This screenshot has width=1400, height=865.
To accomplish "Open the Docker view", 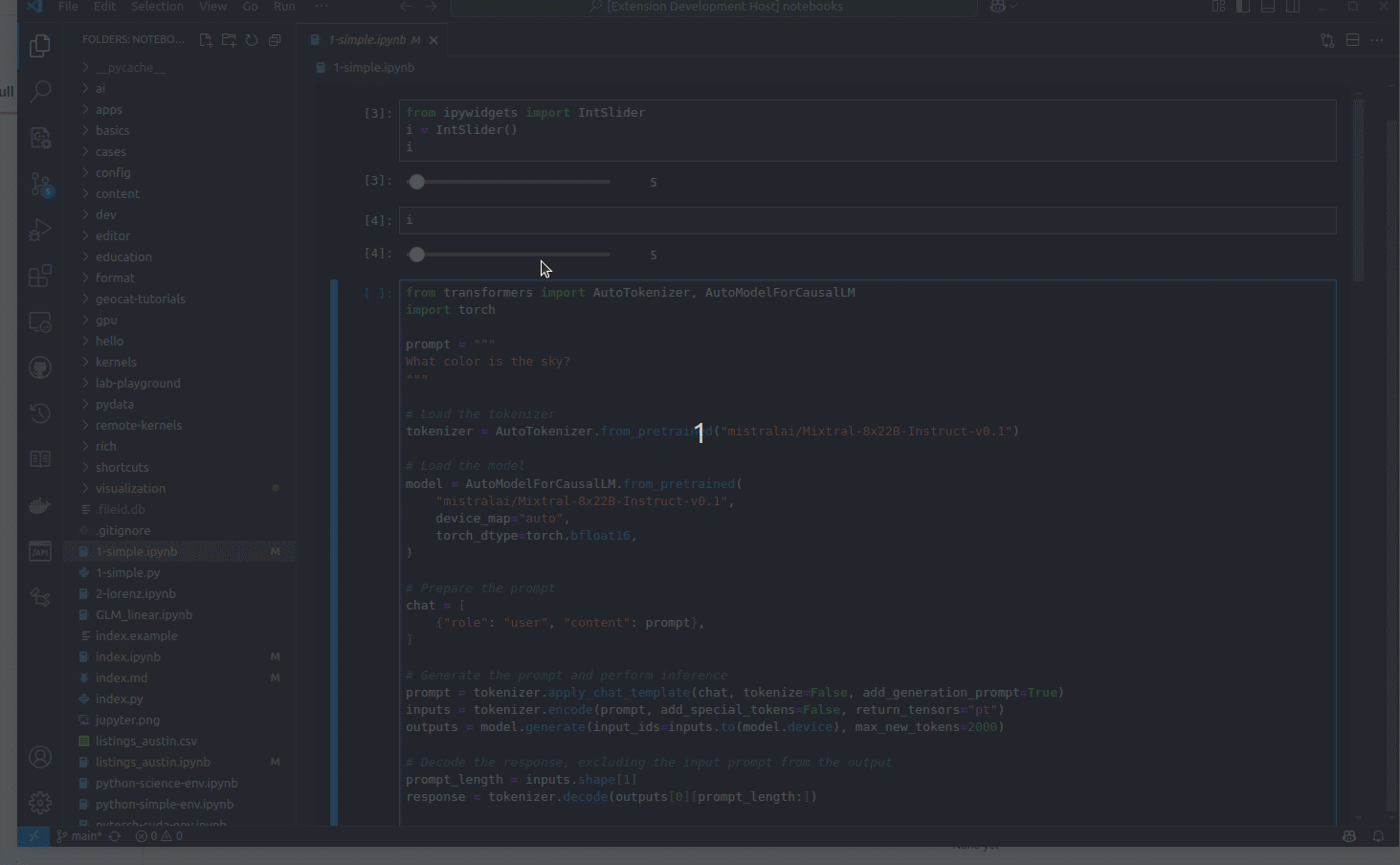I will coord(40,505).
